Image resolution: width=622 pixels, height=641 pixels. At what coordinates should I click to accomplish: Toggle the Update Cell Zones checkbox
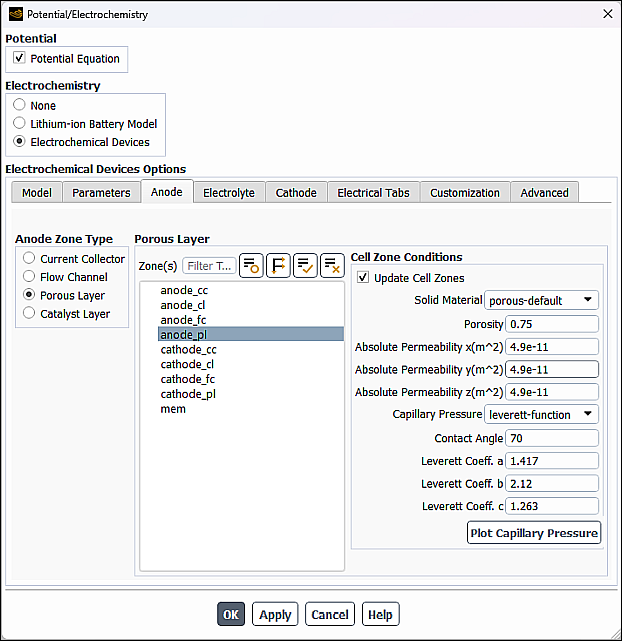tap(363, 277)
